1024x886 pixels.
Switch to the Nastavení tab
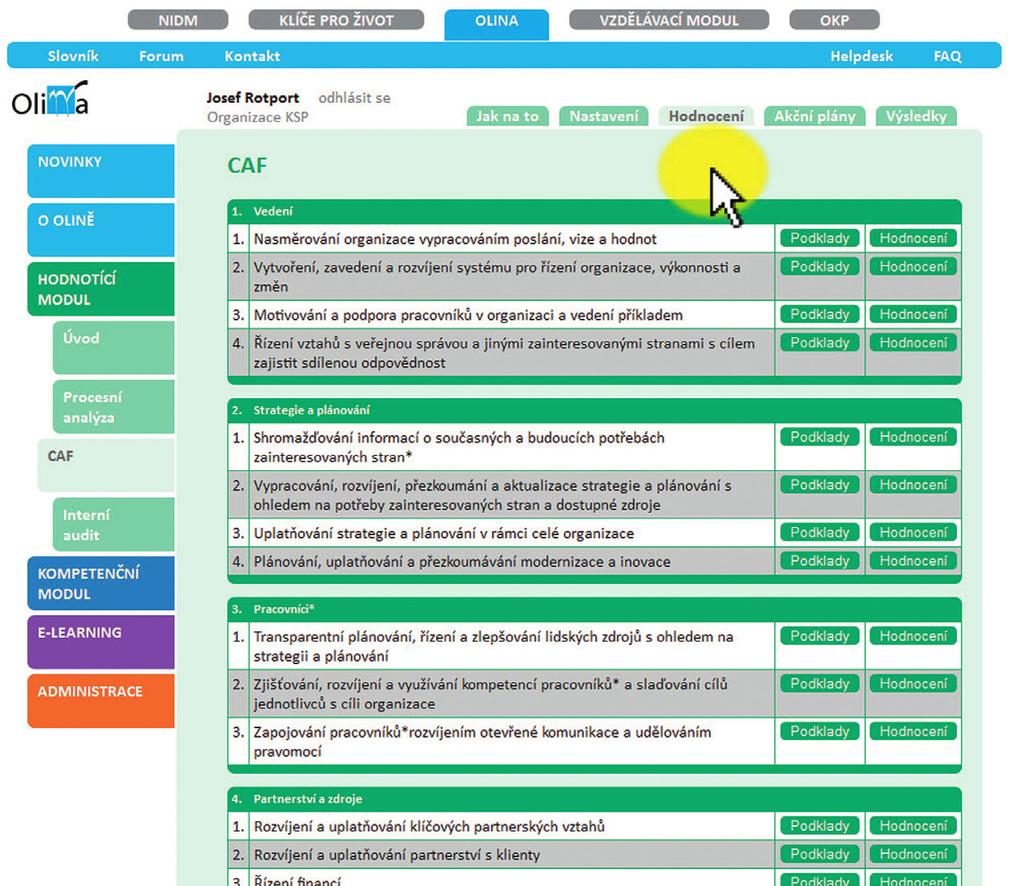[603, 116]
